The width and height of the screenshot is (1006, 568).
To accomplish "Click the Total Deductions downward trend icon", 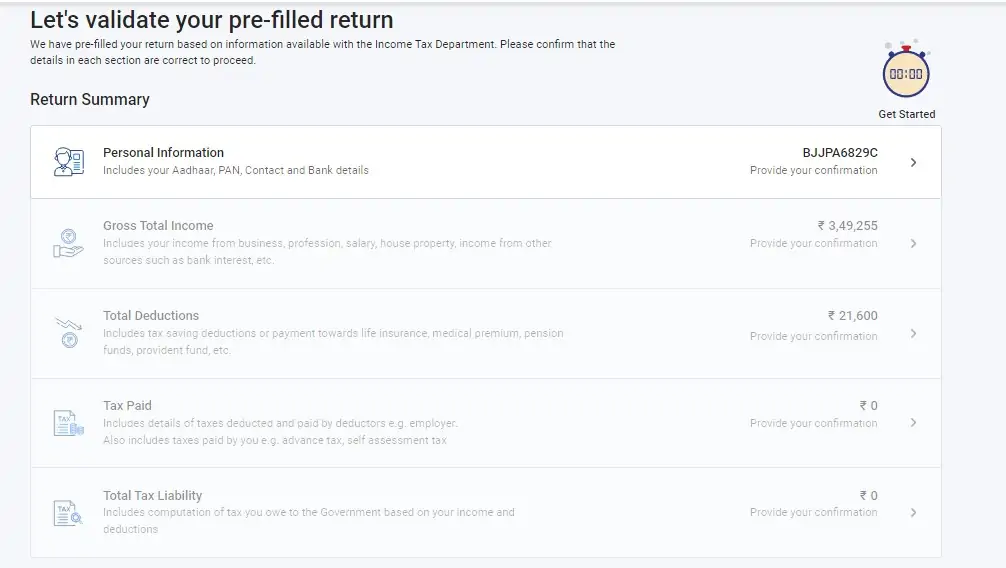I will coord(69,332).
